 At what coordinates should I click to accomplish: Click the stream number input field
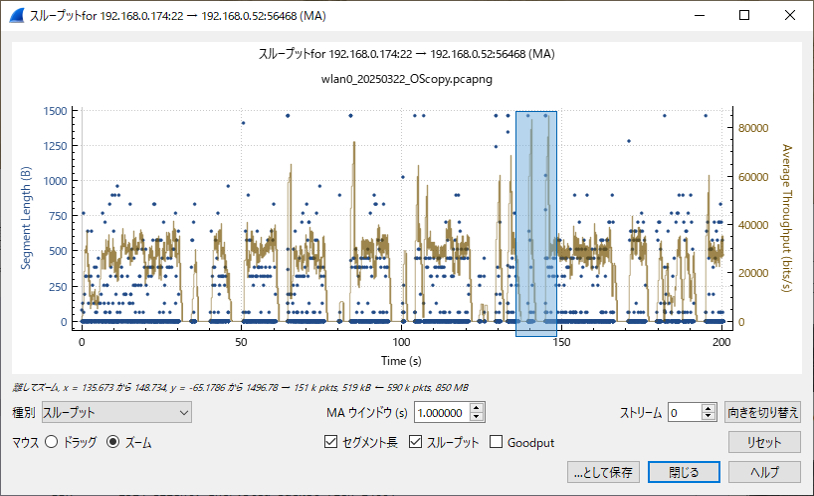click(685, 412)
